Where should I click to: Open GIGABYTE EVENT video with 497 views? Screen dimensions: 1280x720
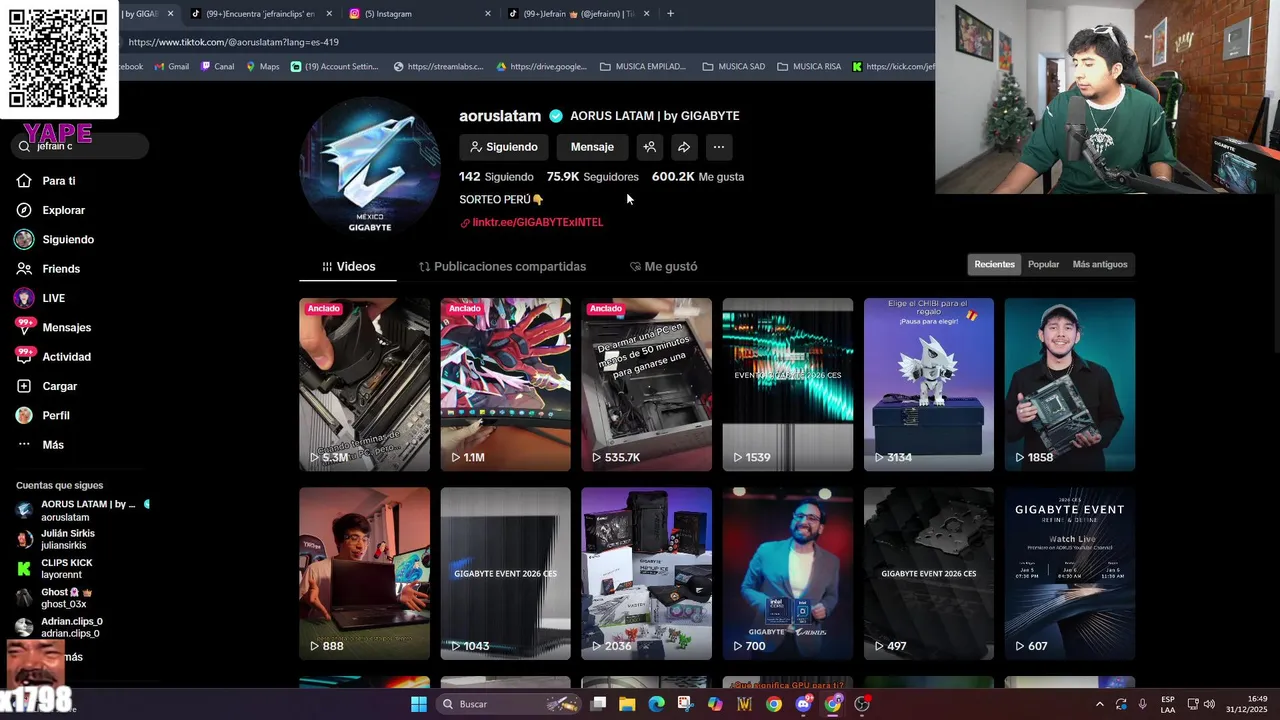(x=929, y=573)
